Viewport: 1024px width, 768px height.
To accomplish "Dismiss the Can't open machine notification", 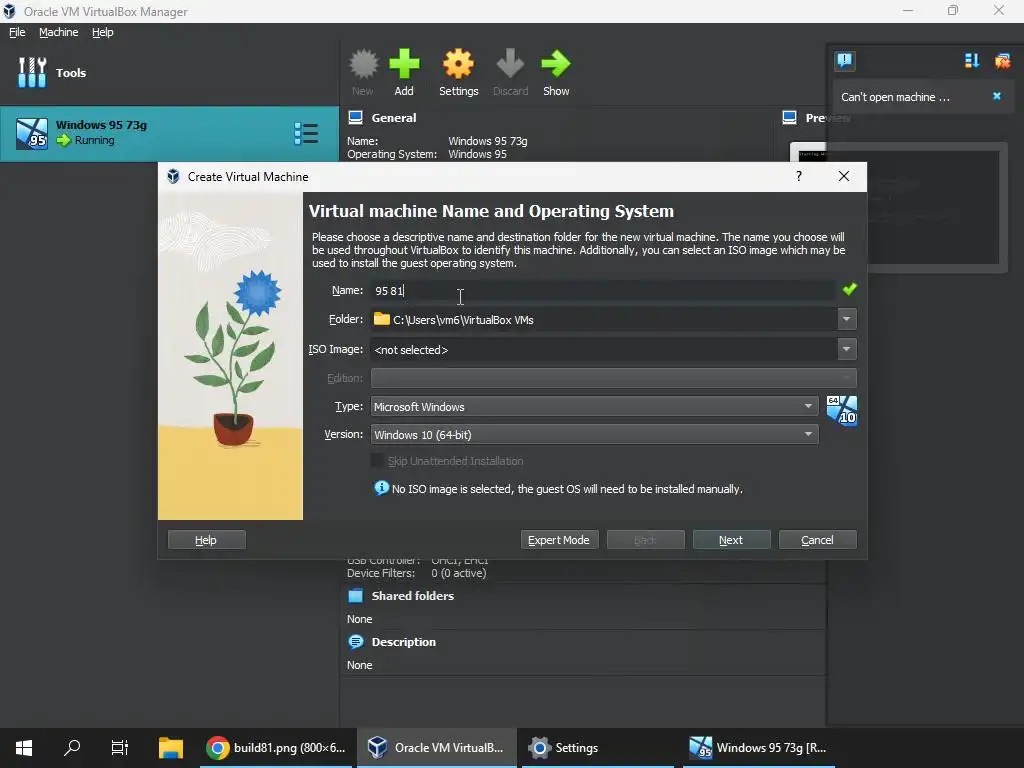I will (997, 96).
